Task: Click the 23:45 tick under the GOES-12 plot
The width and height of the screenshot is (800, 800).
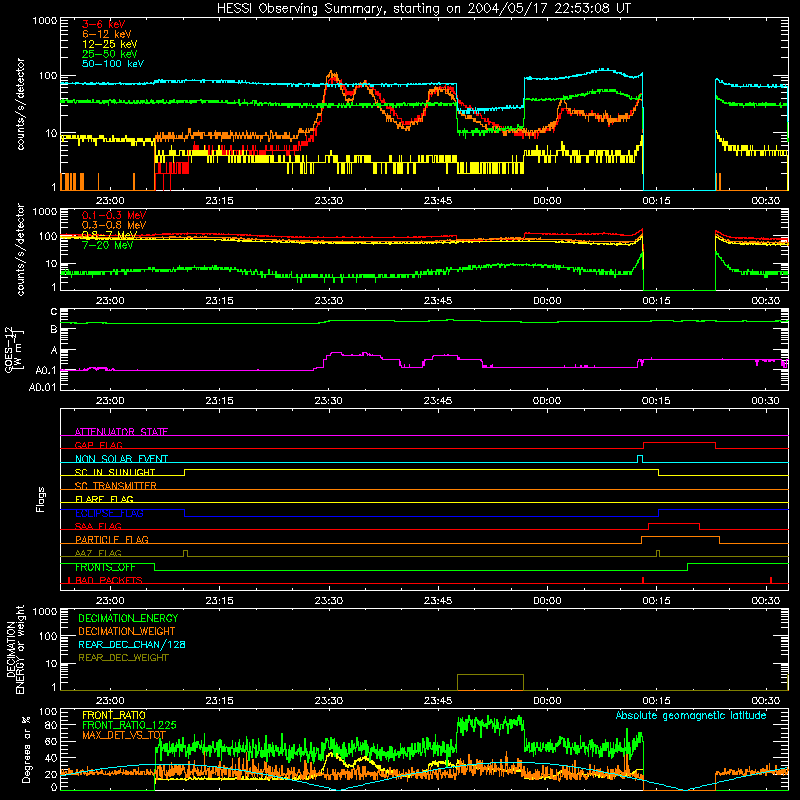Action: (x=438, y=401)
